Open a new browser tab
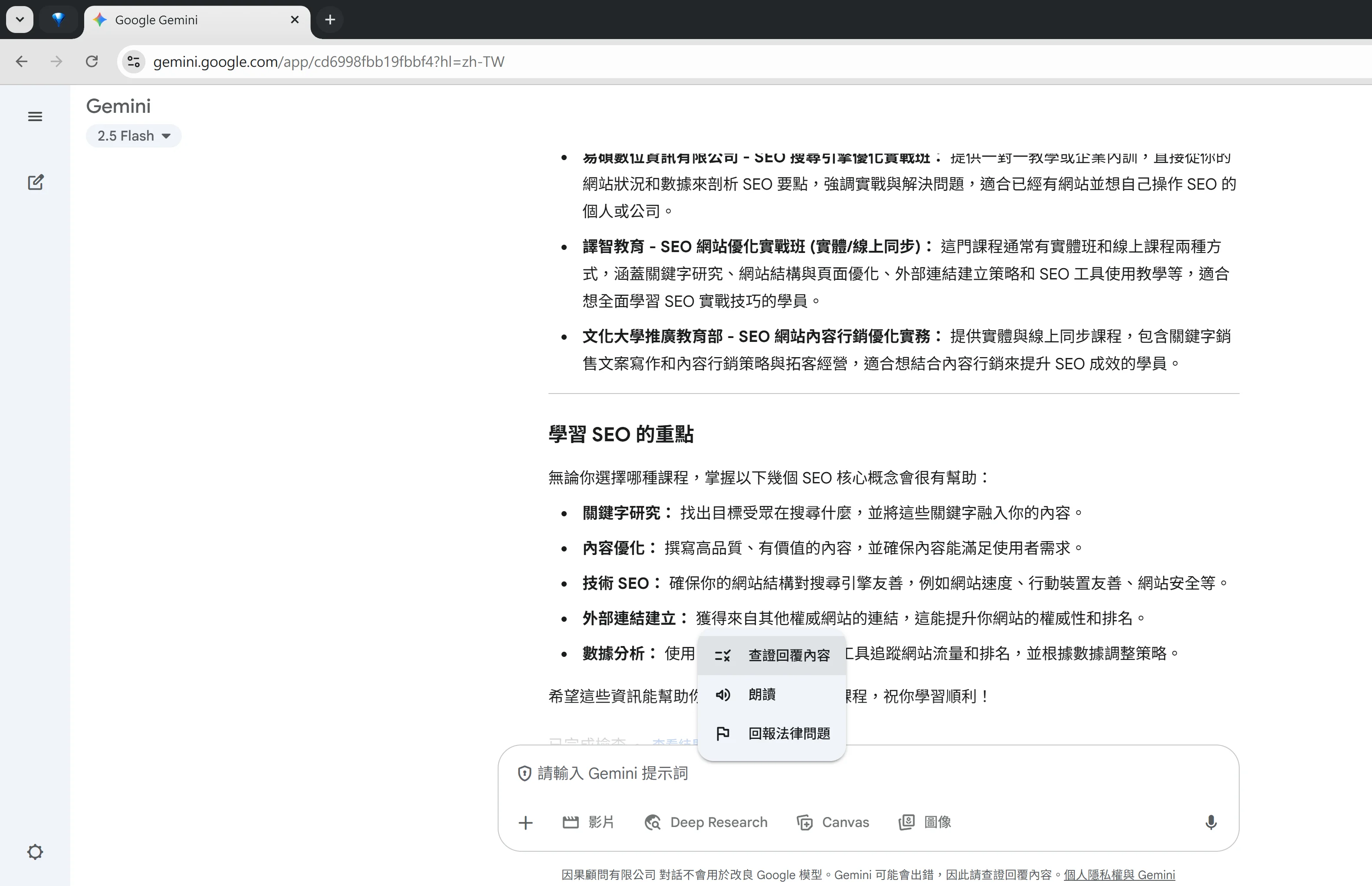Screen dimensions: 1372x886 (x=330, y=20)
